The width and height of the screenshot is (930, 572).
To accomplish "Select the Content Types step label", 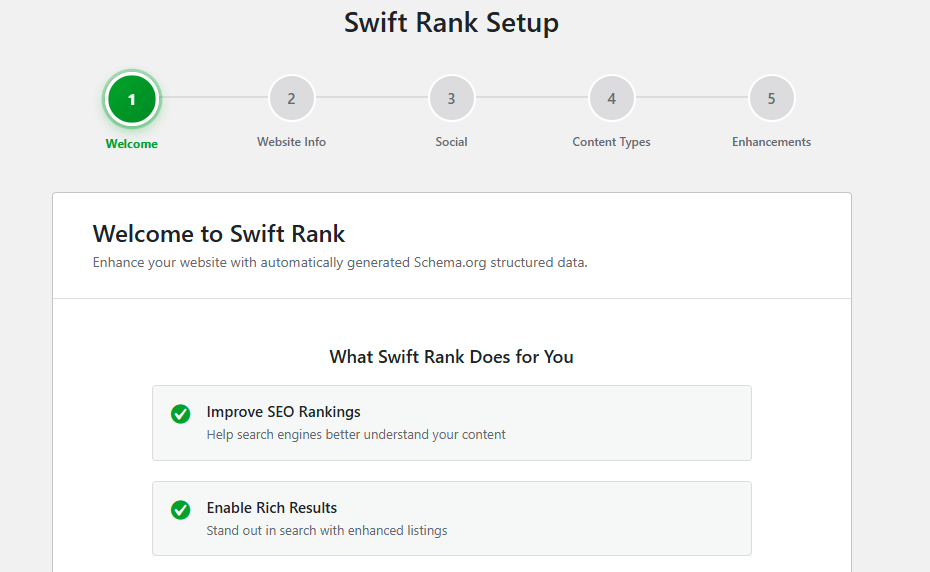I will (611, 142).
